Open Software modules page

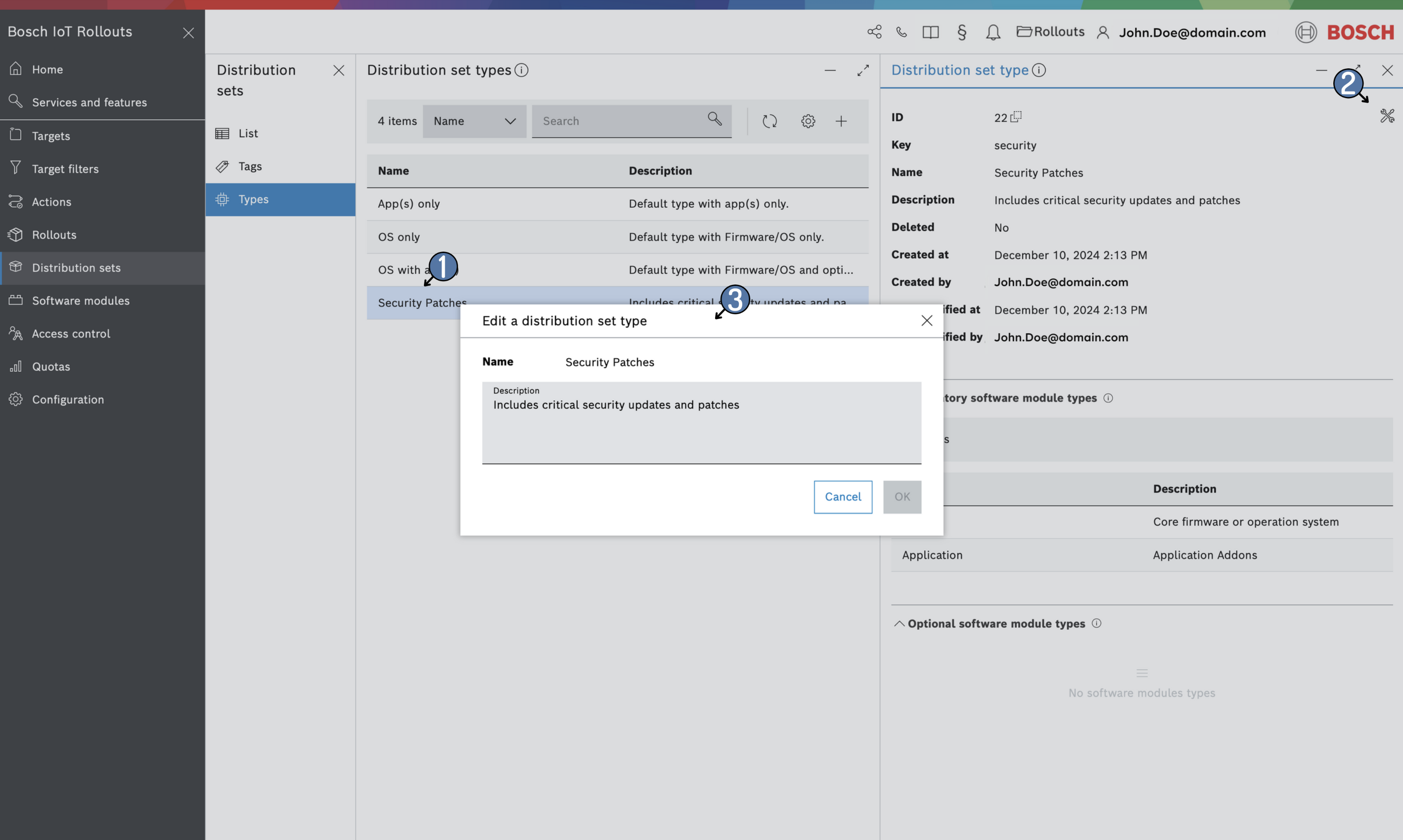(x=103, y=301)
